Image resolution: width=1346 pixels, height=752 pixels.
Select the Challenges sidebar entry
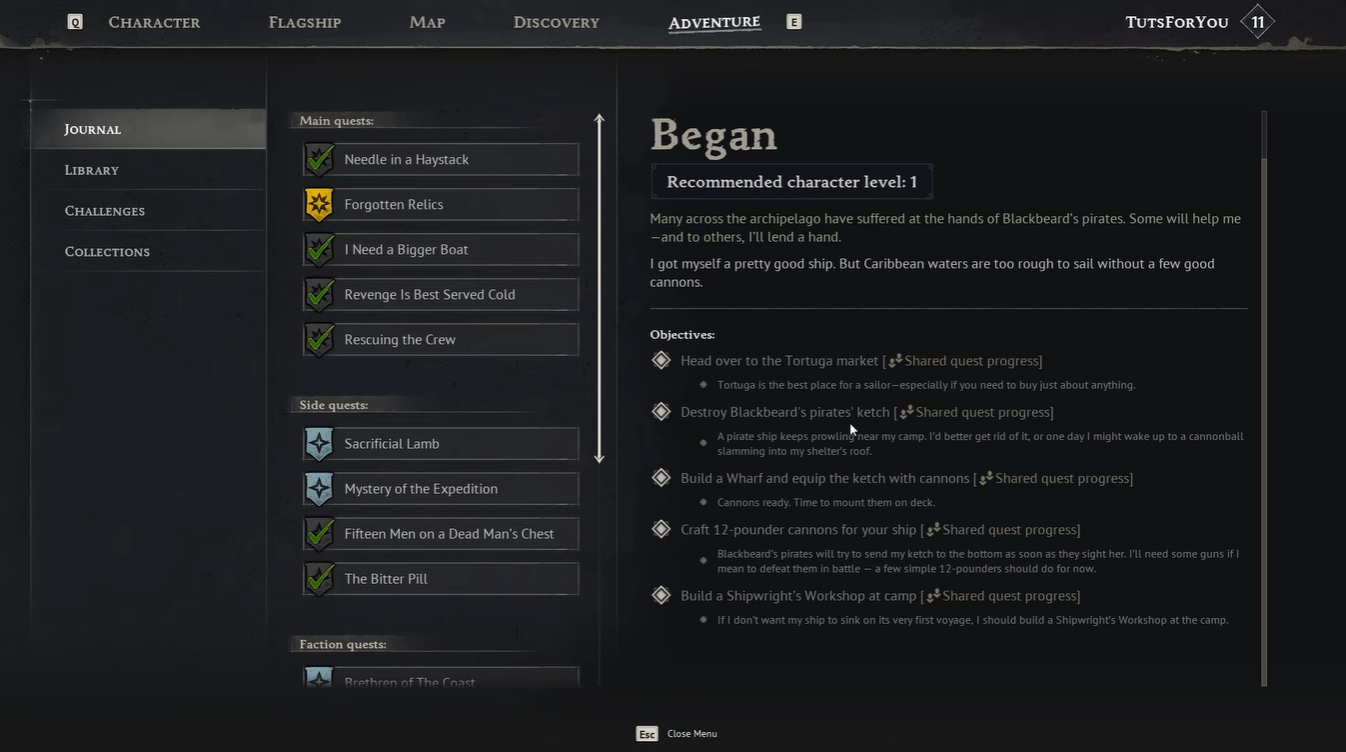click(x=105, y=211)
